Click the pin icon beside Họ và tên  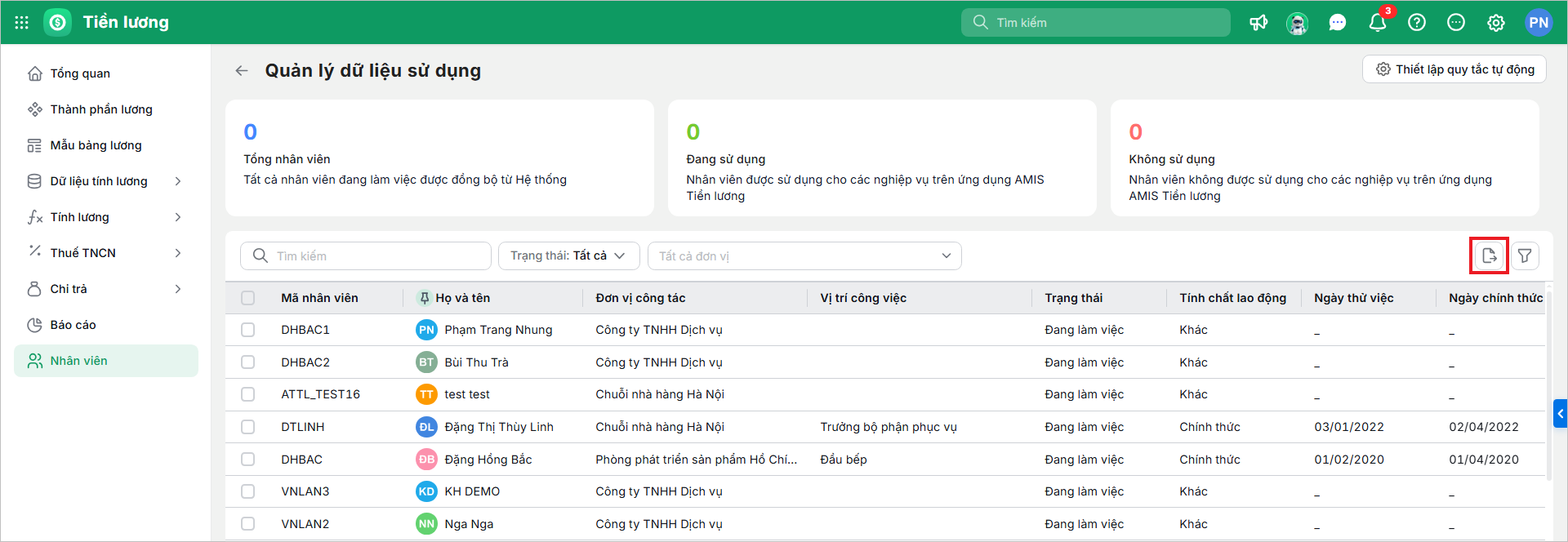(424, 298)
